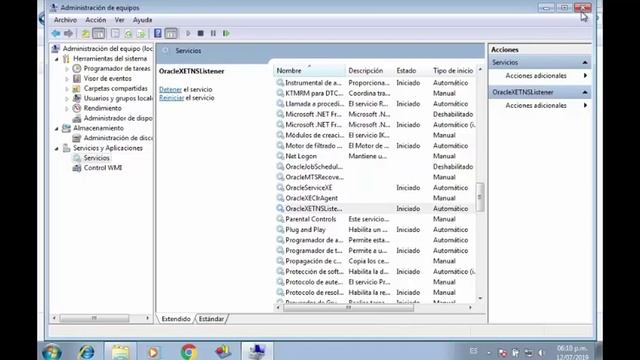Open File Explorer from the taskbar

click(x=120, y=352)
